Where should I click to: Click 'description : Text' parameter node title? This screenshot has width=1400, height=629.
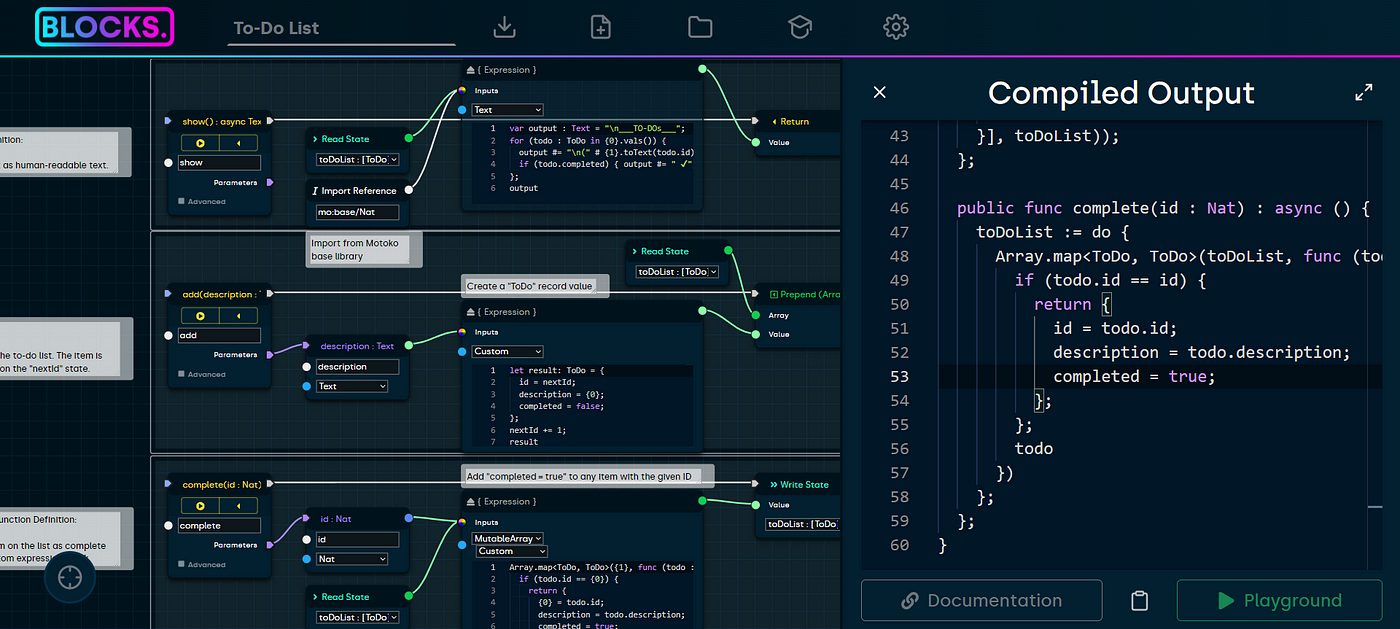point(357,346)
